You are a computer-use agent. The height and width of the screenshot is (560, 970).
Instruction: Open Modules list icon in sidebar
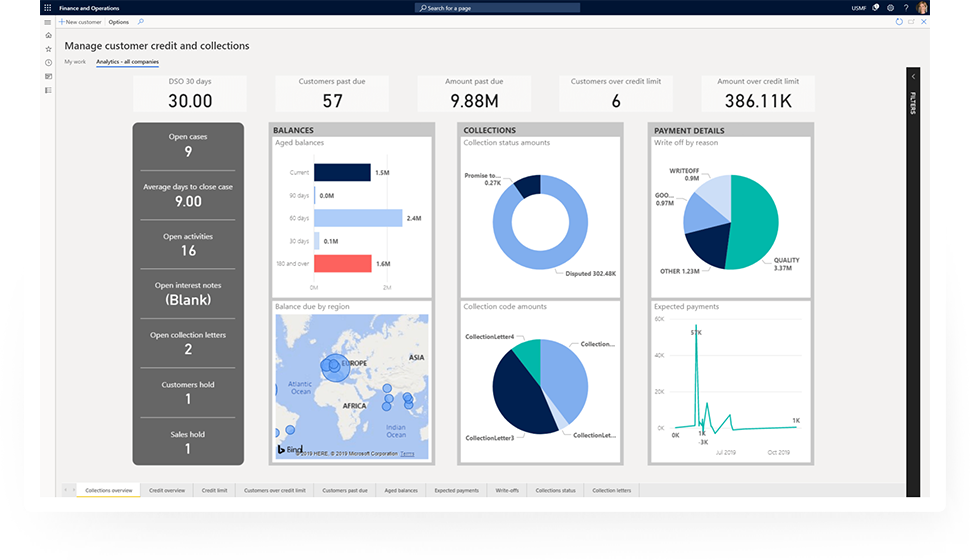coord(48,90)
